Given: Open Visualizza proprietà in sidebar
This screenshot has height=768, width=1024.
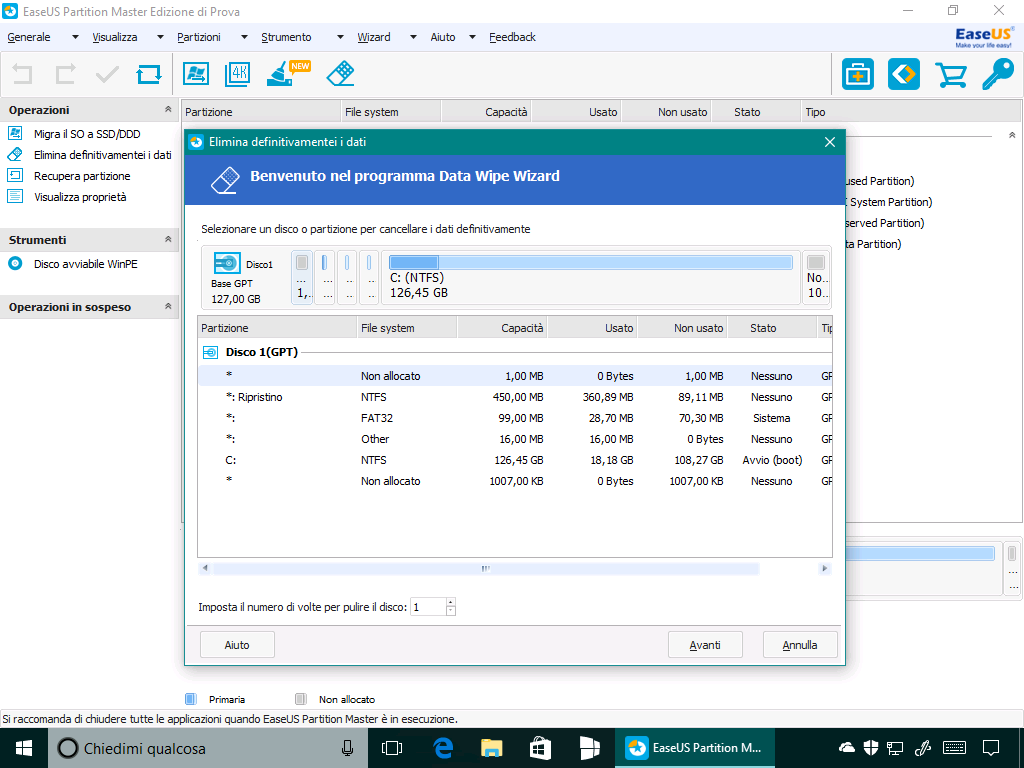Looking at the screenshot, I should tap(80, 197).
